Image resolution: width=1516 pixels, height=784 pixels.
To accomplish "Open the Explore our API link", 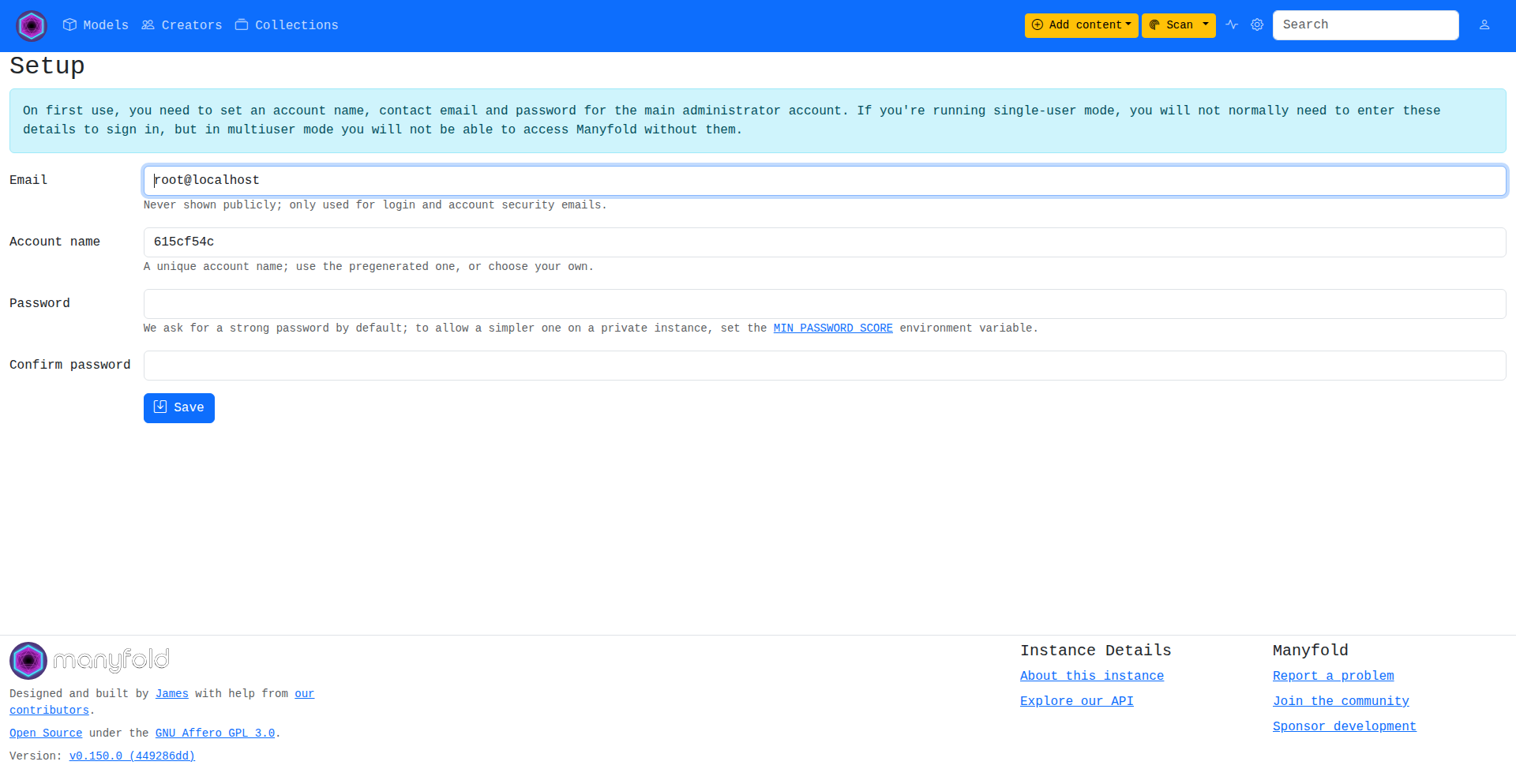I will [1077, 701].
